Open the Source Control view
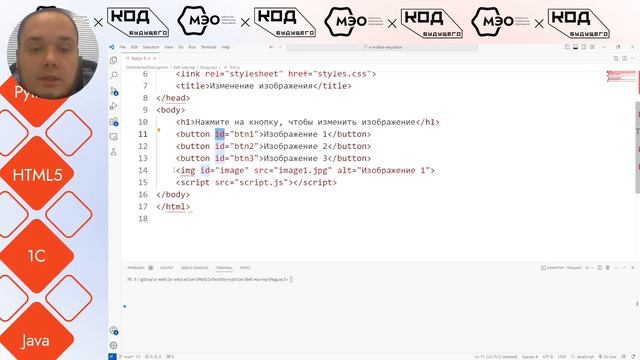This screenshot has height=360, width=640. click(114, 91)
